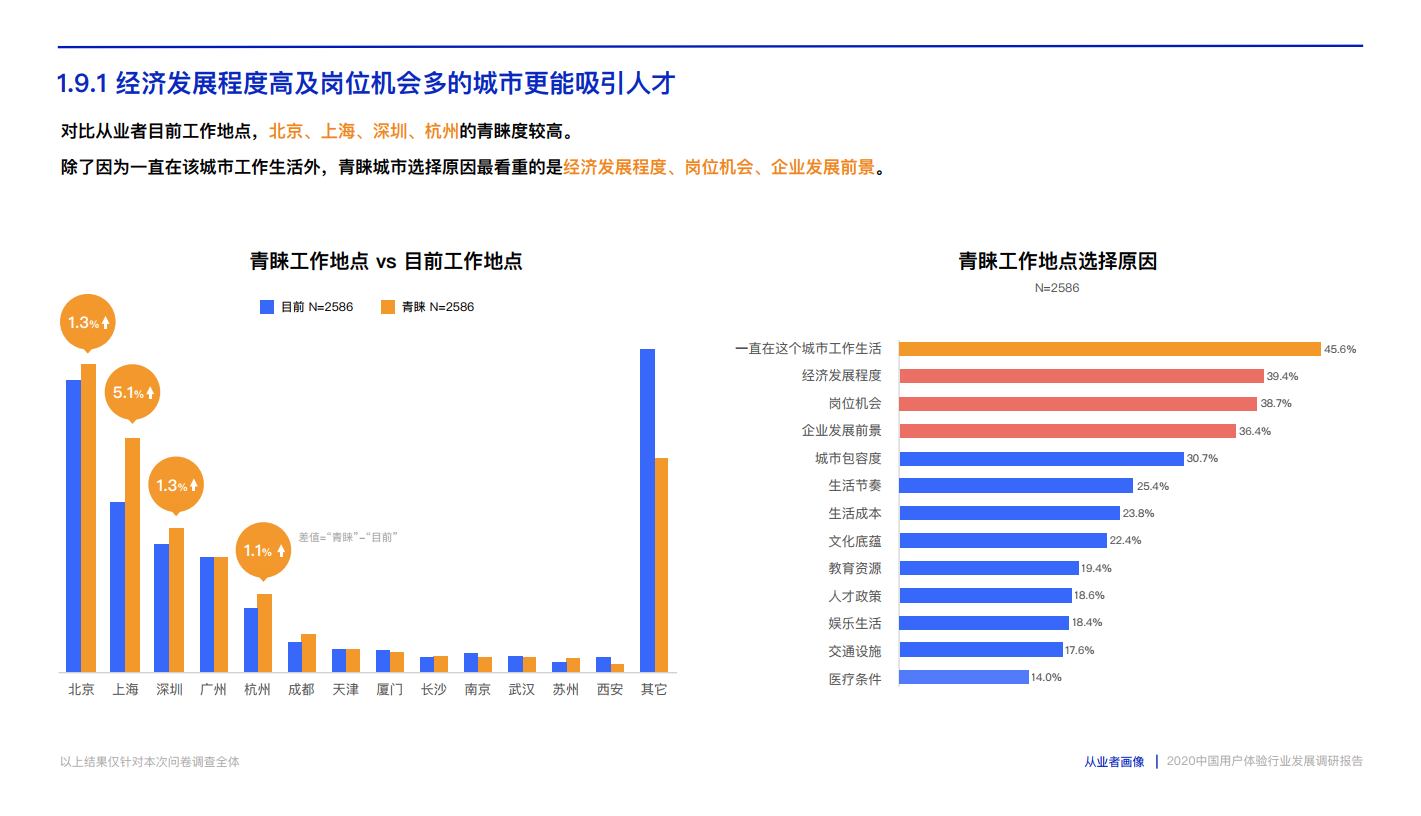Click the blue 目前 legend swatch
Screen dimensions: 1421x816
tap(267, 307)
